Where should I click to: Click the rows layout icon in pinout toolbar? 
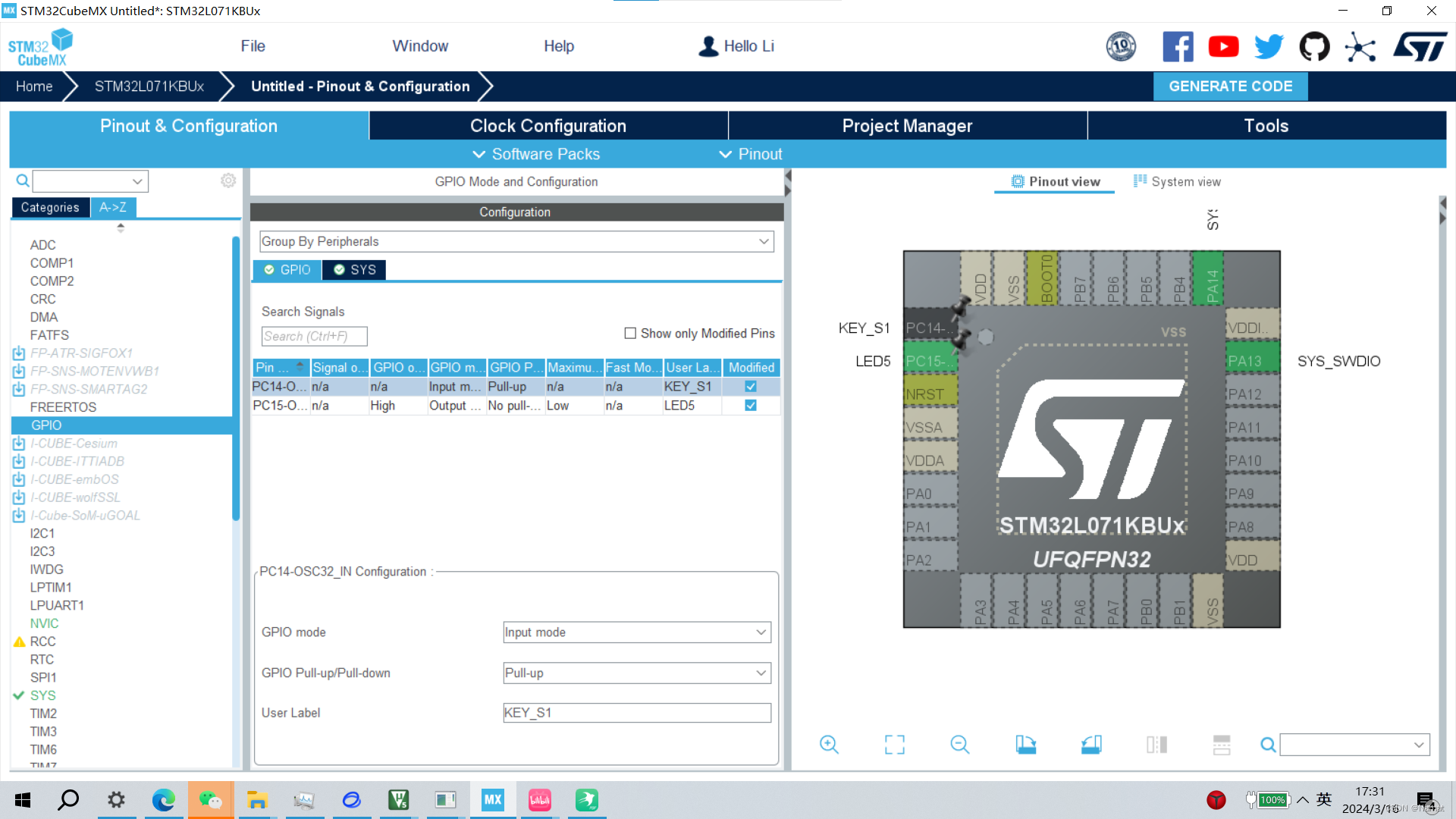(1222, 745)
